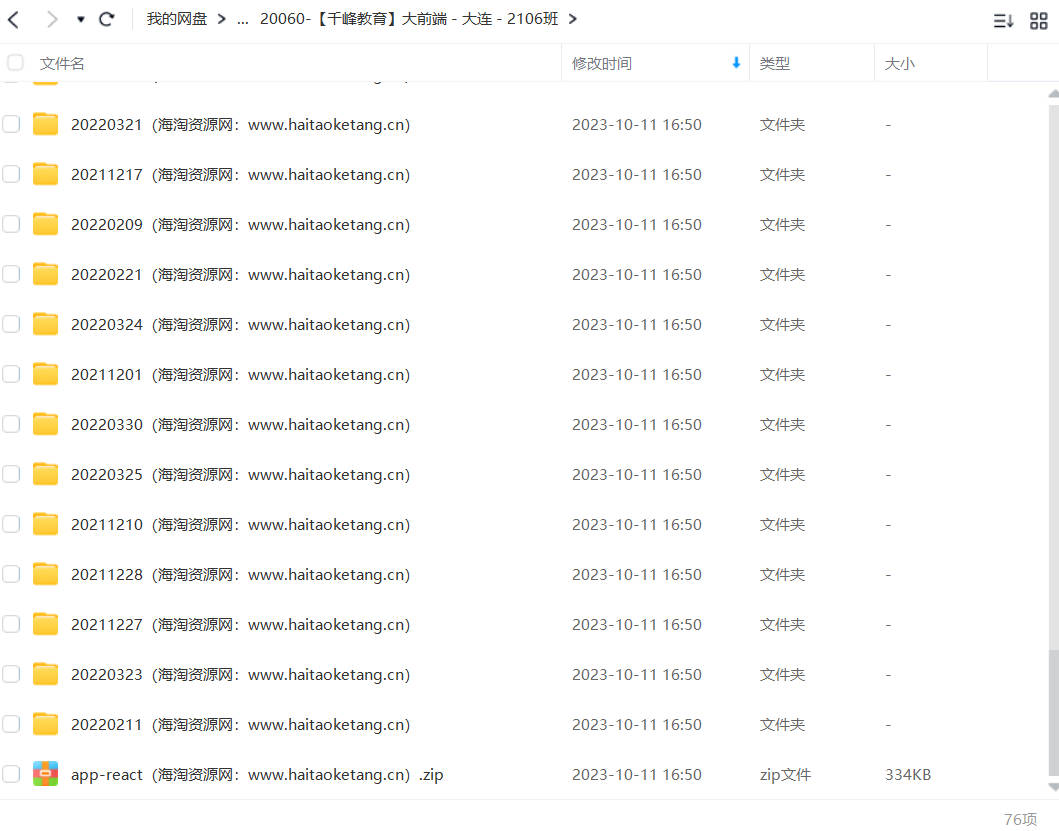Sort by 大小 column header

(900, 64)
